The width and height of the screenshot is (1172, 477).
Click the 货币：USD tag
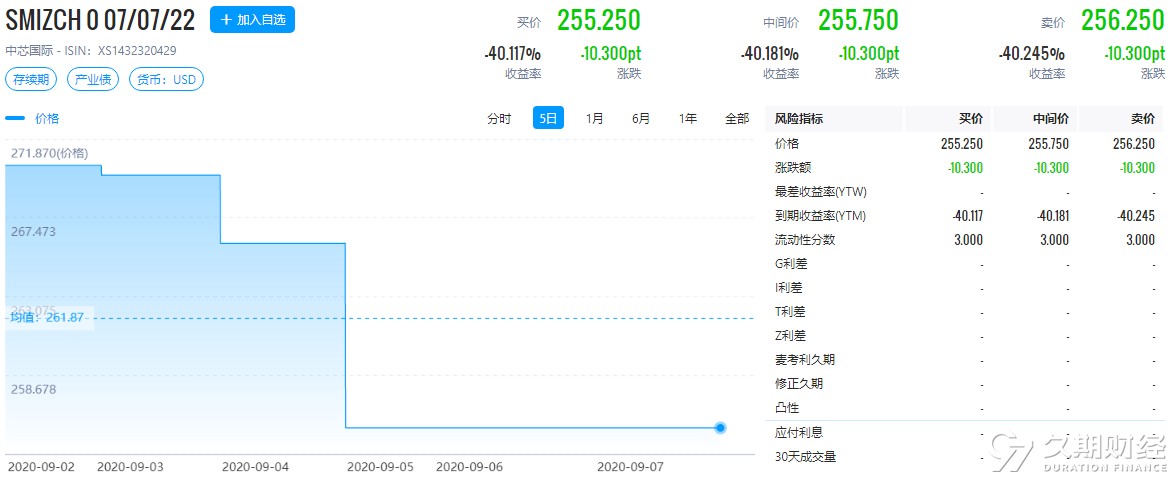166,79
